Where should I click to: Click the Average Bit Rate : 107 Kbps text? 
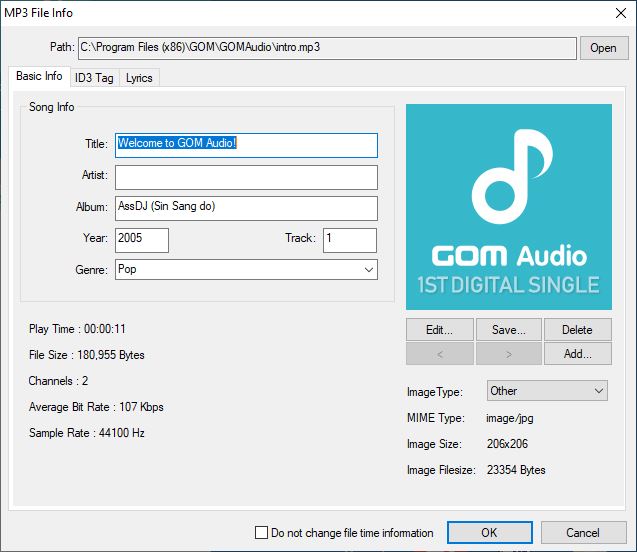(x=96, y=407)
